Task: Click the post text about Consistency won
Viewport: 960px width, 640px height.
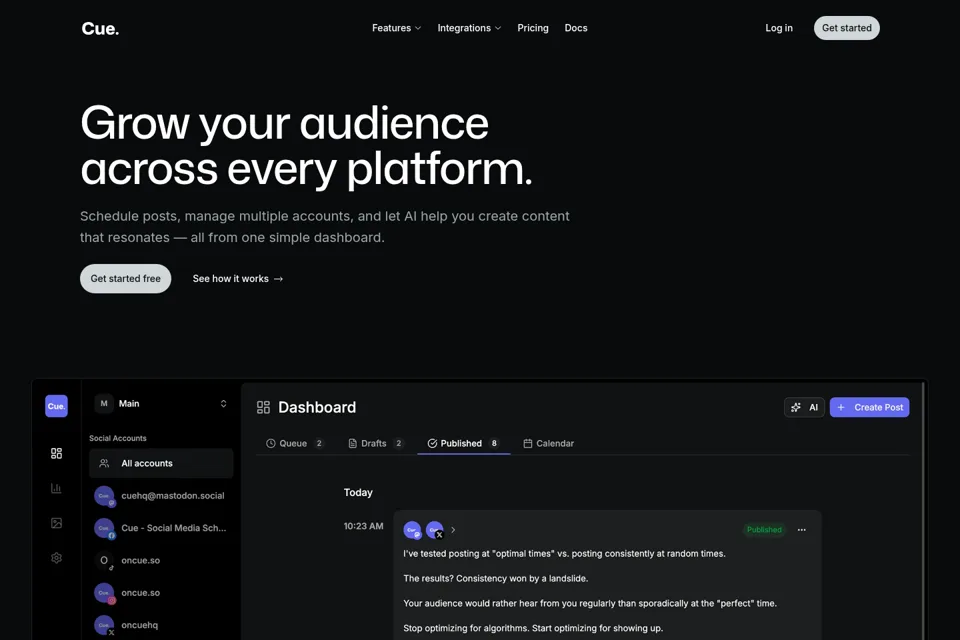Action: pyautogui.click(x=495, y=579)
